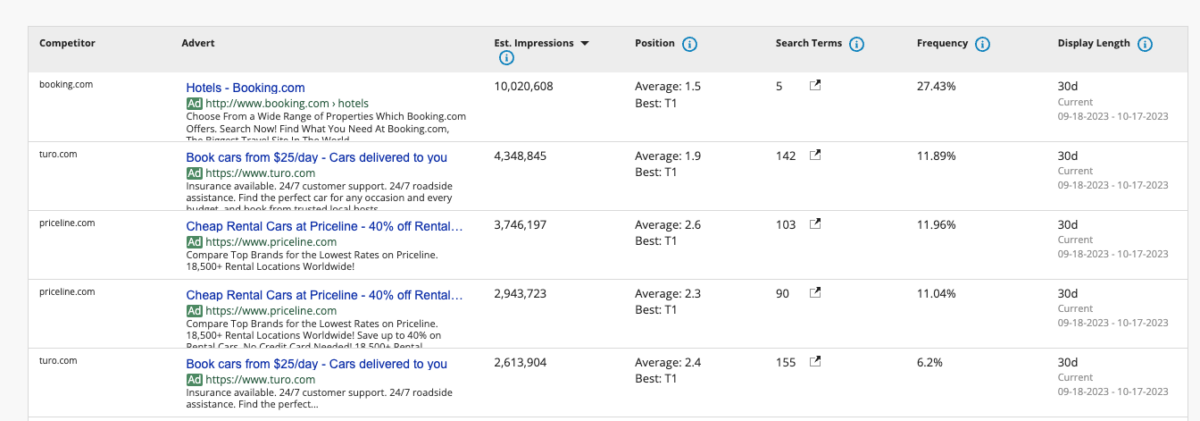The image size is (1200, 421).
Task: Click the 4,348,845 impressions value
Action: 521,156
